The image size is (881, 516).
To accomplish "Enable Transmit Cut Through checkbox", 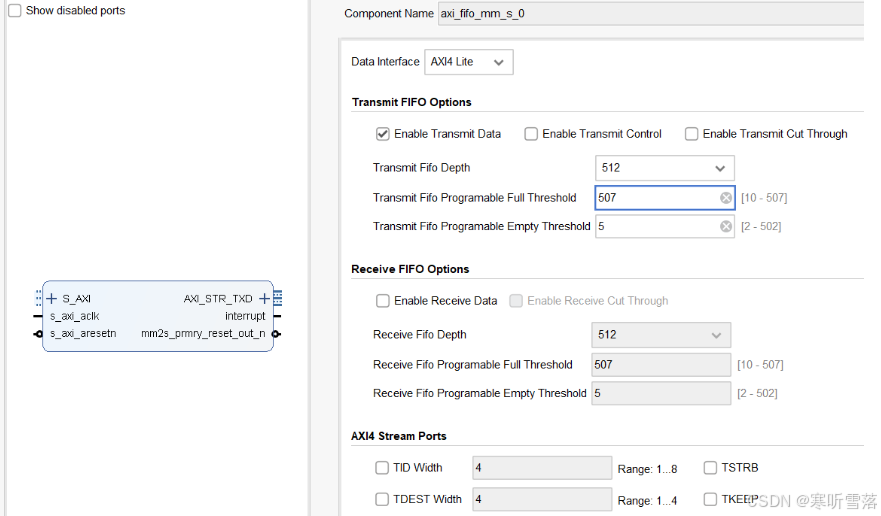I will pyautogui.click(x=691, y=134).
